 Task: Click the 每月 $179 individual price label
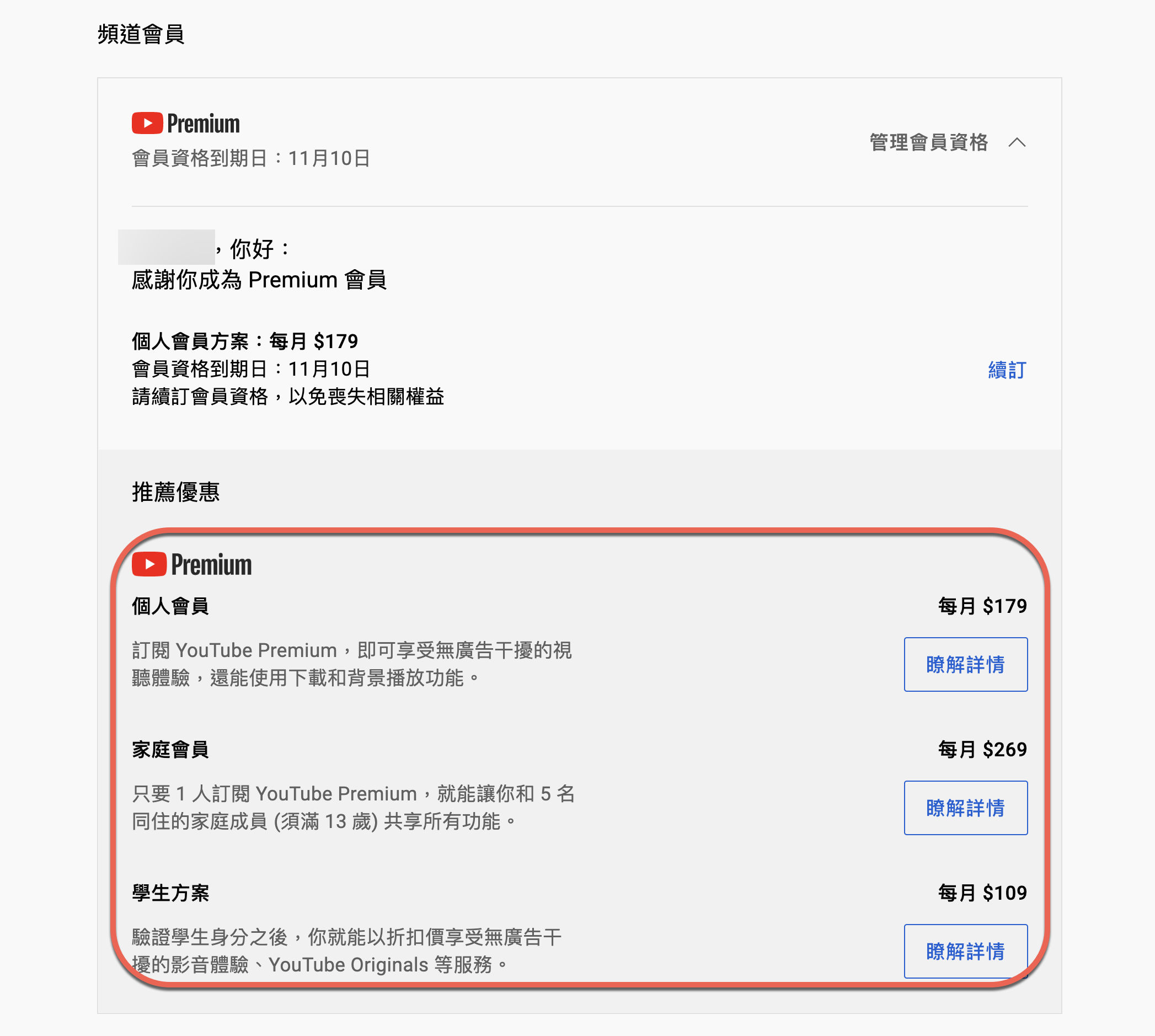(x=982, y=606)
